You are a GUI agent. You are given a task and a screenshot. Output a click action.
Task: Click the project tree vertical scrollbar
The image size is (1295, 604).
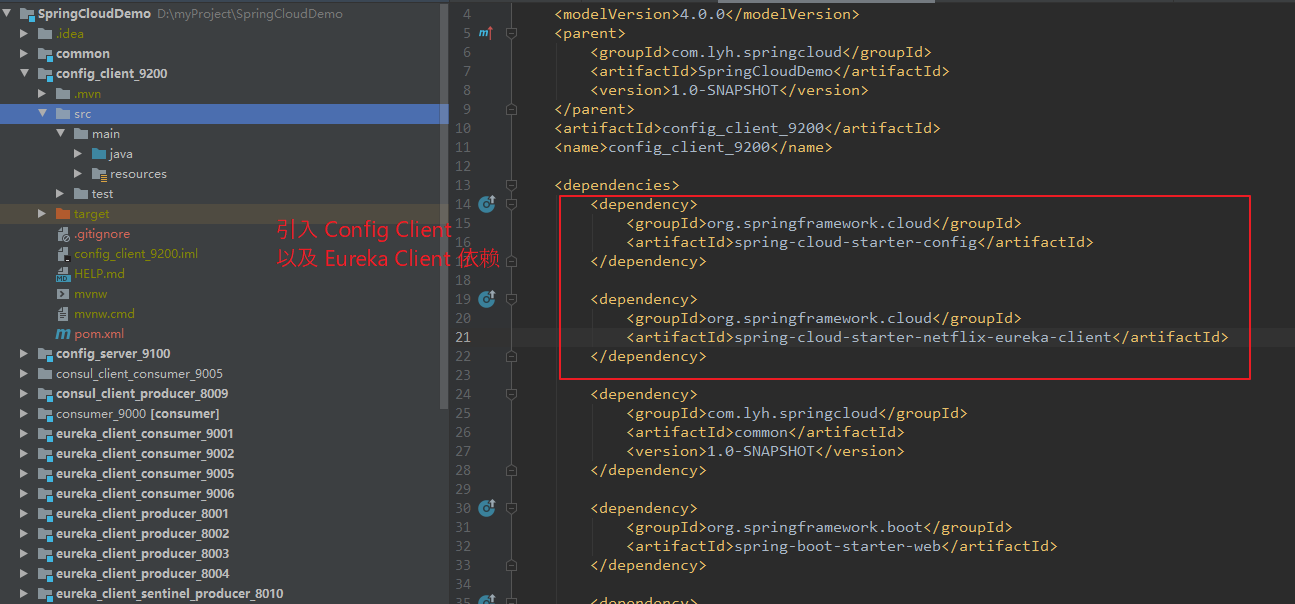click(x=444, y=204)
